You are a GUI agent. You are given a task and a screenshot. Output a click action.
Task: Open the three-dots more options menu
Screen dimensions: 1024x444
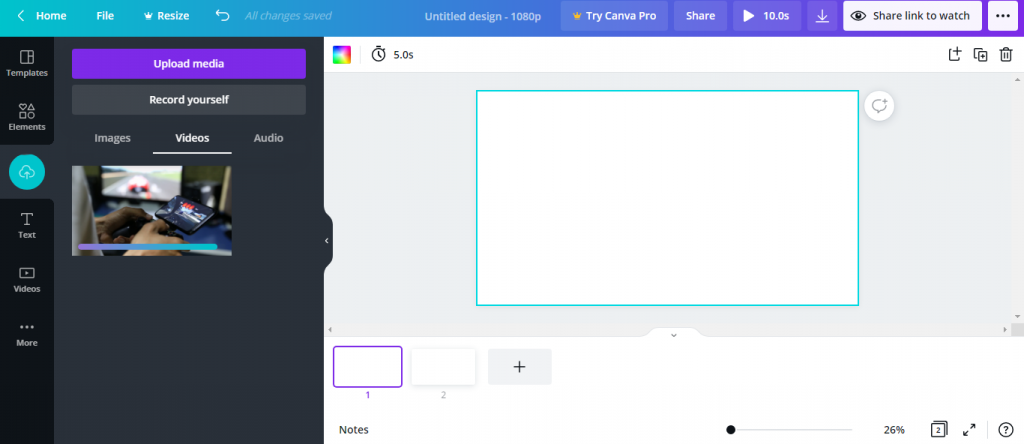(x=1003, y=16)
